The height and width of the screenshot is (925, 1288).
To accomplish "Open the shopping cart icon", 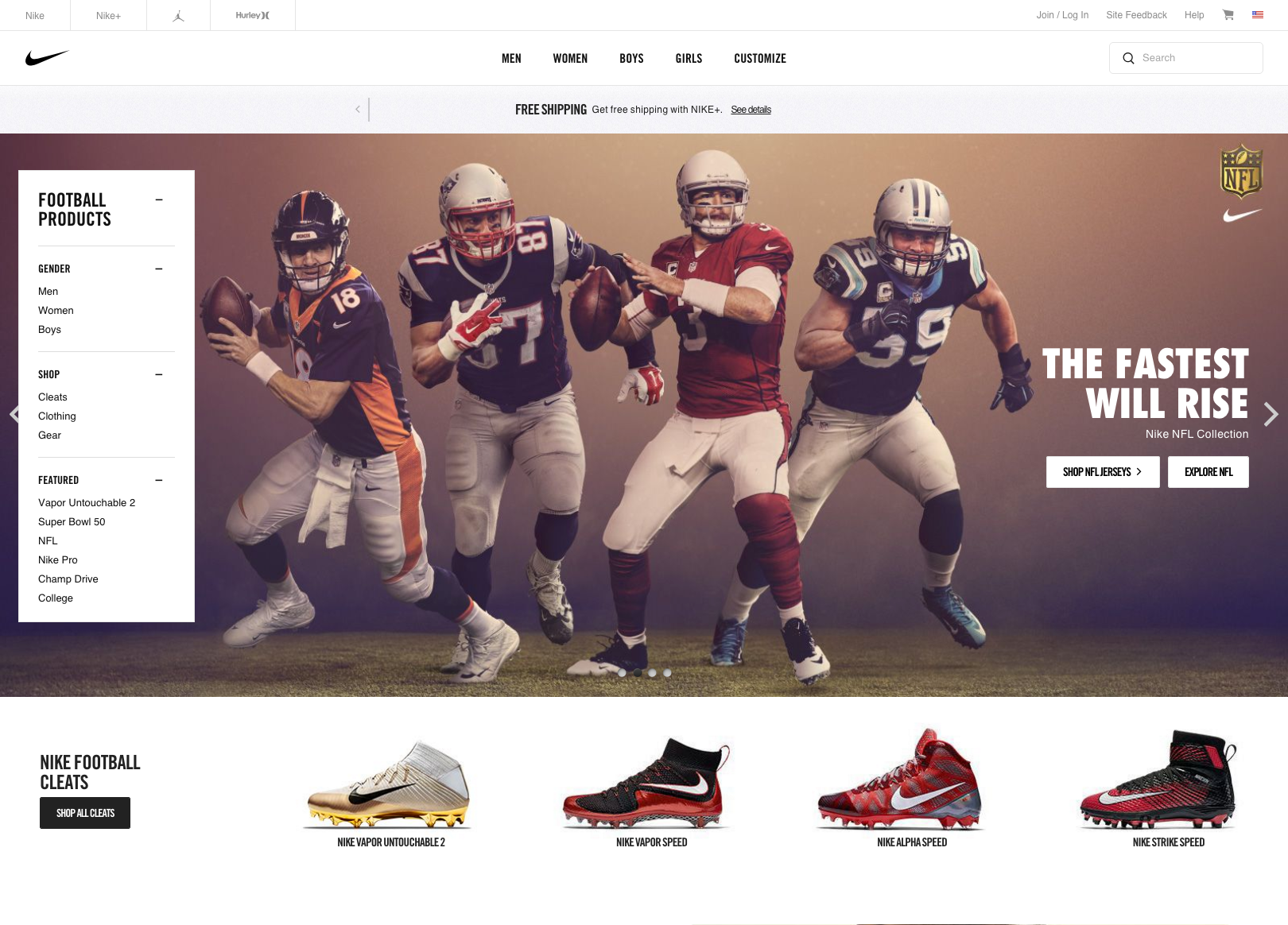I will coord(1228,15).
